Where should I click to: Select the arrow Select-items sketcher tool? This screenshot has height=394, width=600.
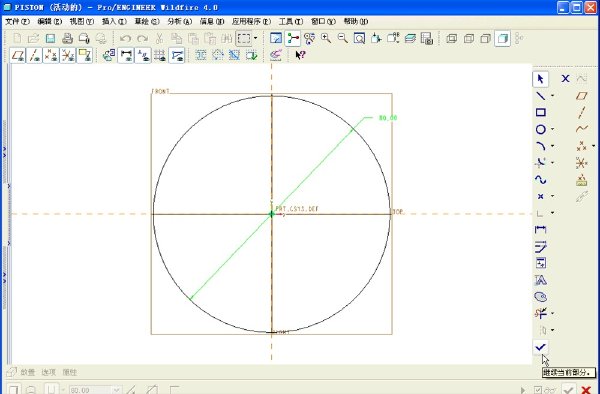(x=540, y=79)
